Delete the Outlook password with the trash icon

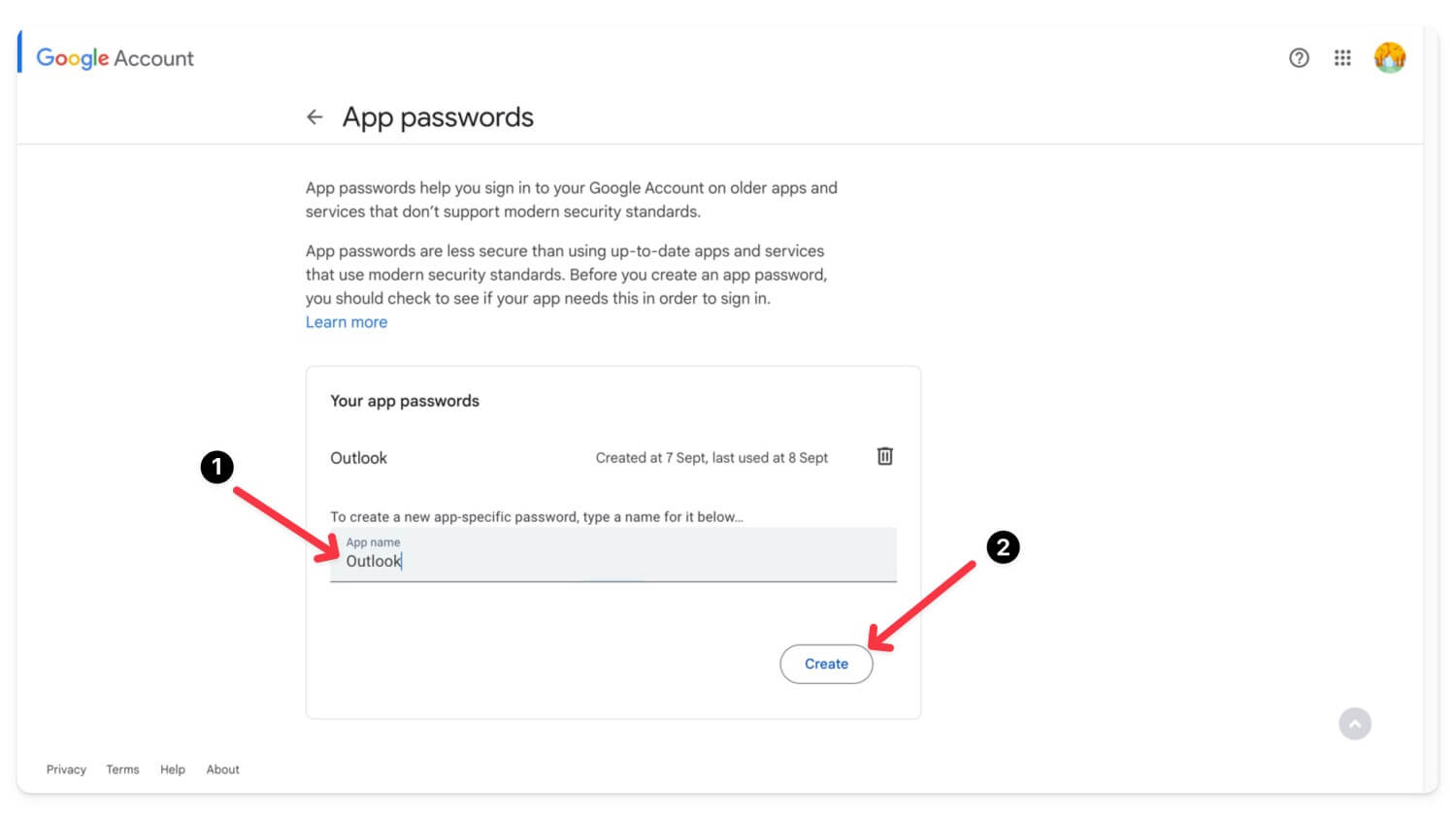click(884, 456)
